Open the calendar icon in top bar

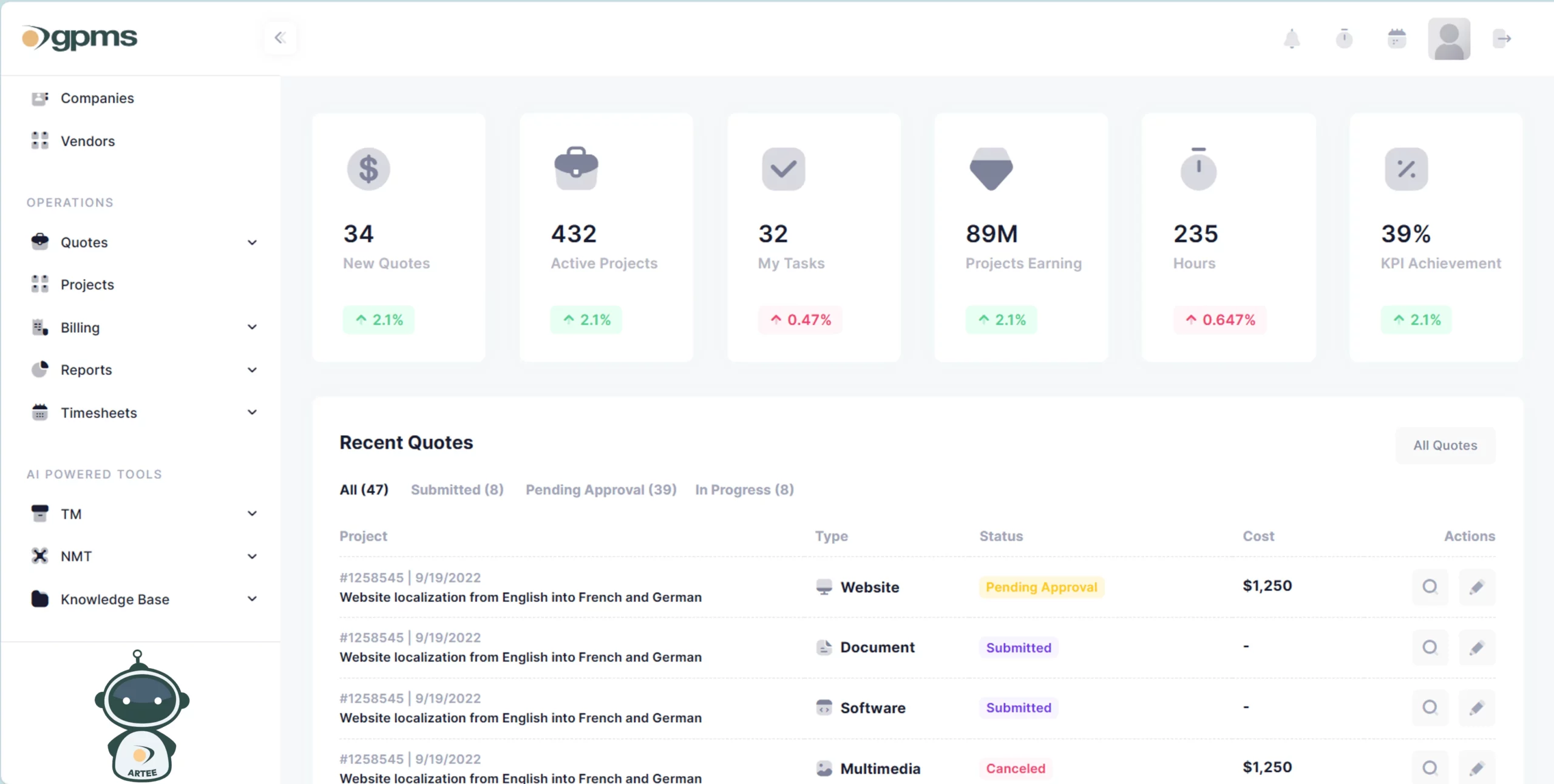(x=1396, y=38)
